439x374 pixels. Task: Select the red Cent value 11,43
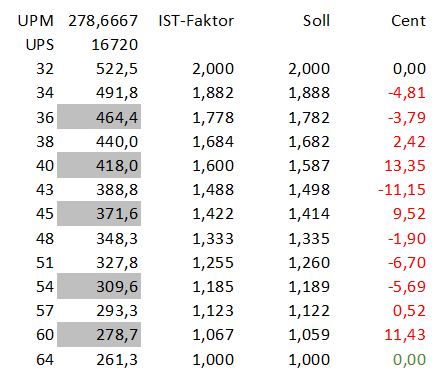pos(405,335)
